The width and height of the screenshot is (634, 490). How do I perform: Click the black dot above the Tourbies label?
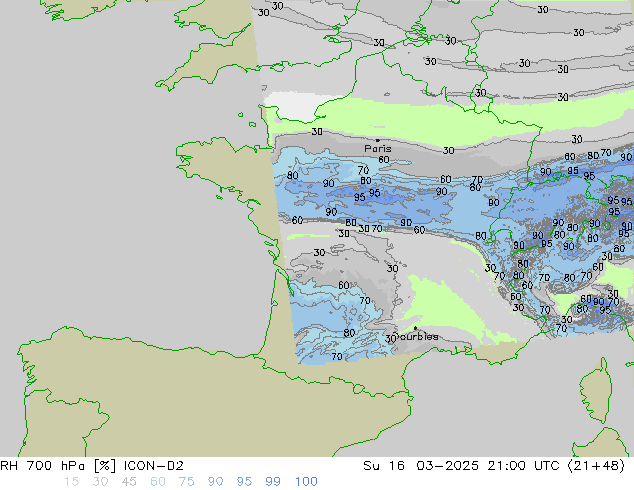coord(415,328)
